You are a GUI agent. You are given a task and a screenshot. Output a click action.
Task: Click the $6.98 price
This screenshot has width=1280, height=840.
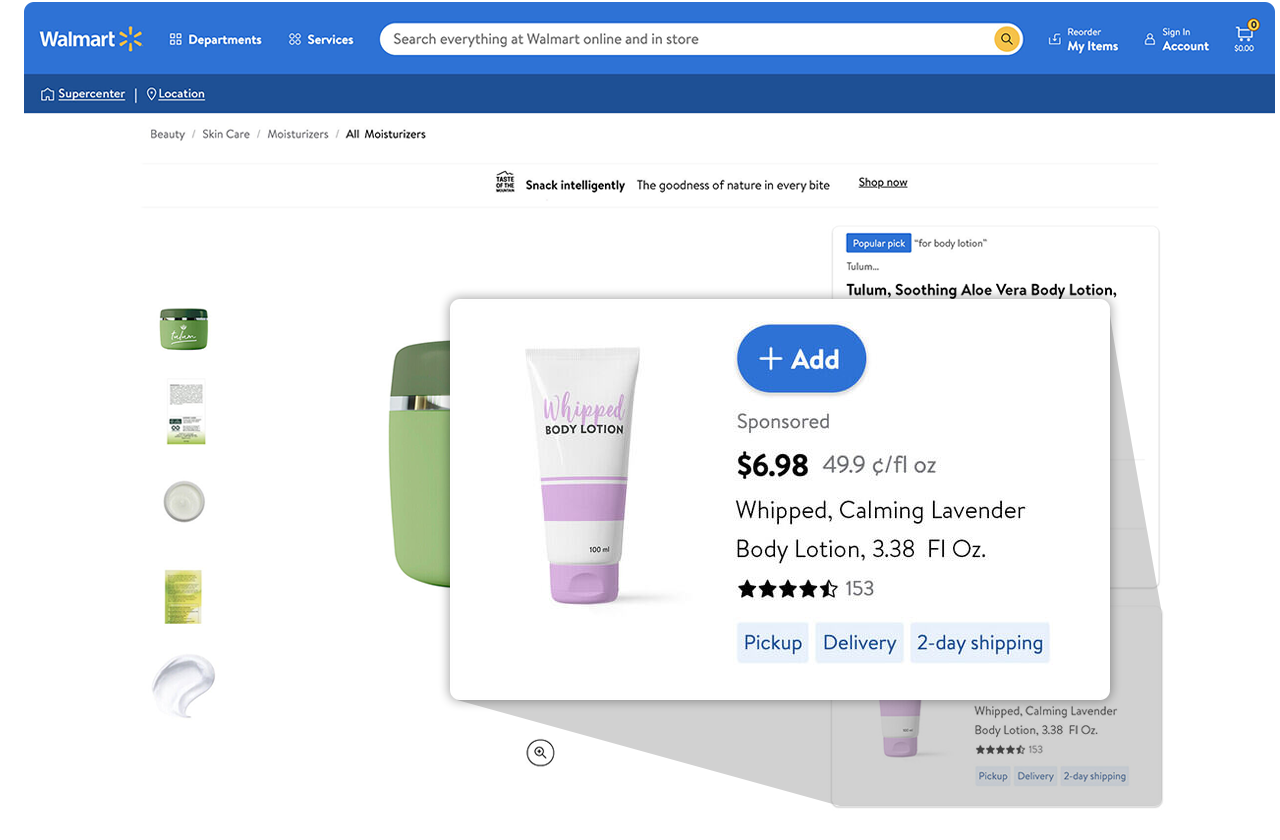point(772,465)
